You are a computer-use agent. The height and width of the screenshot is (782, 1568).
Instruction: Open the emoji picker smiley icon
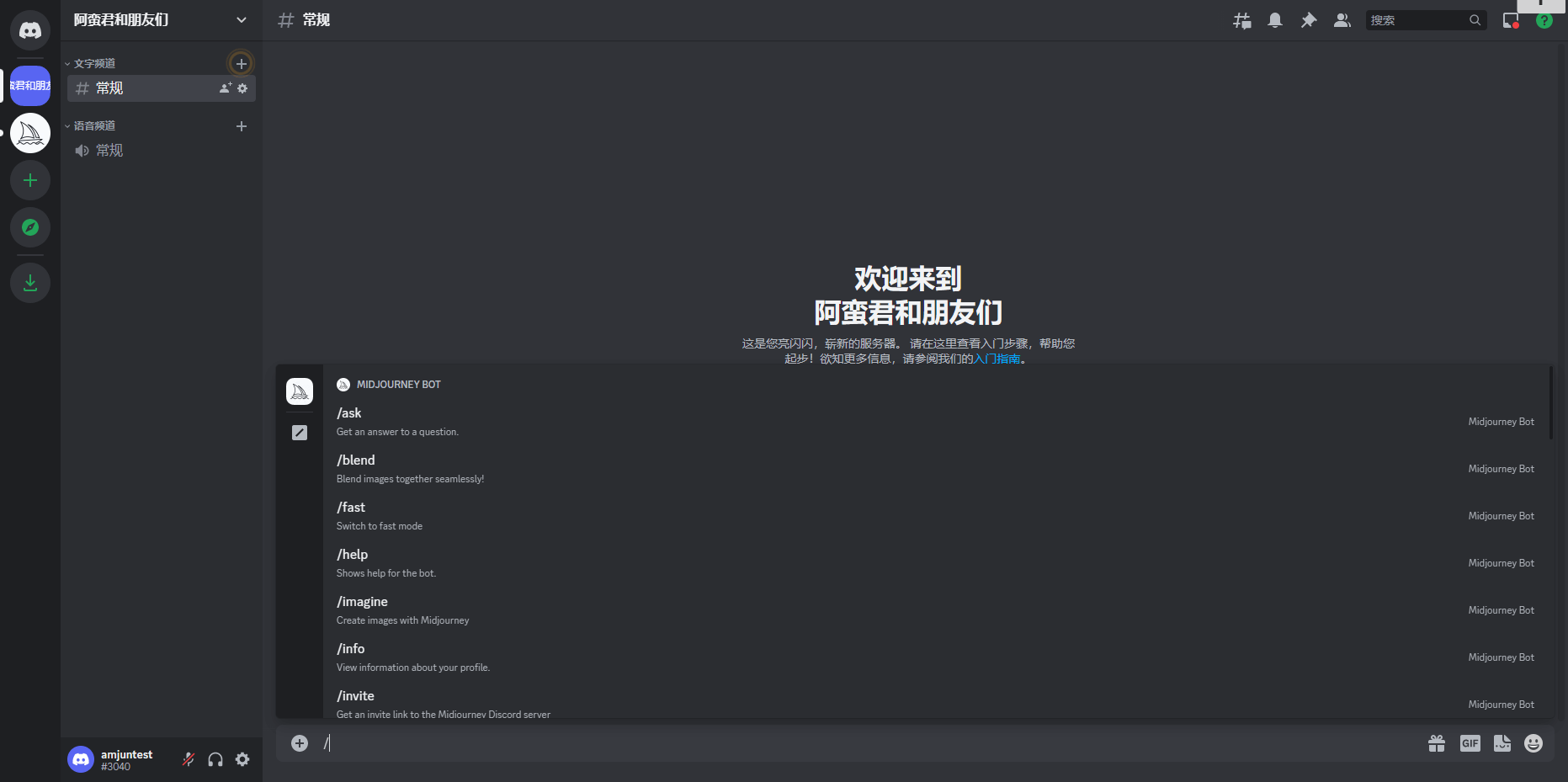coord(1533,743)
